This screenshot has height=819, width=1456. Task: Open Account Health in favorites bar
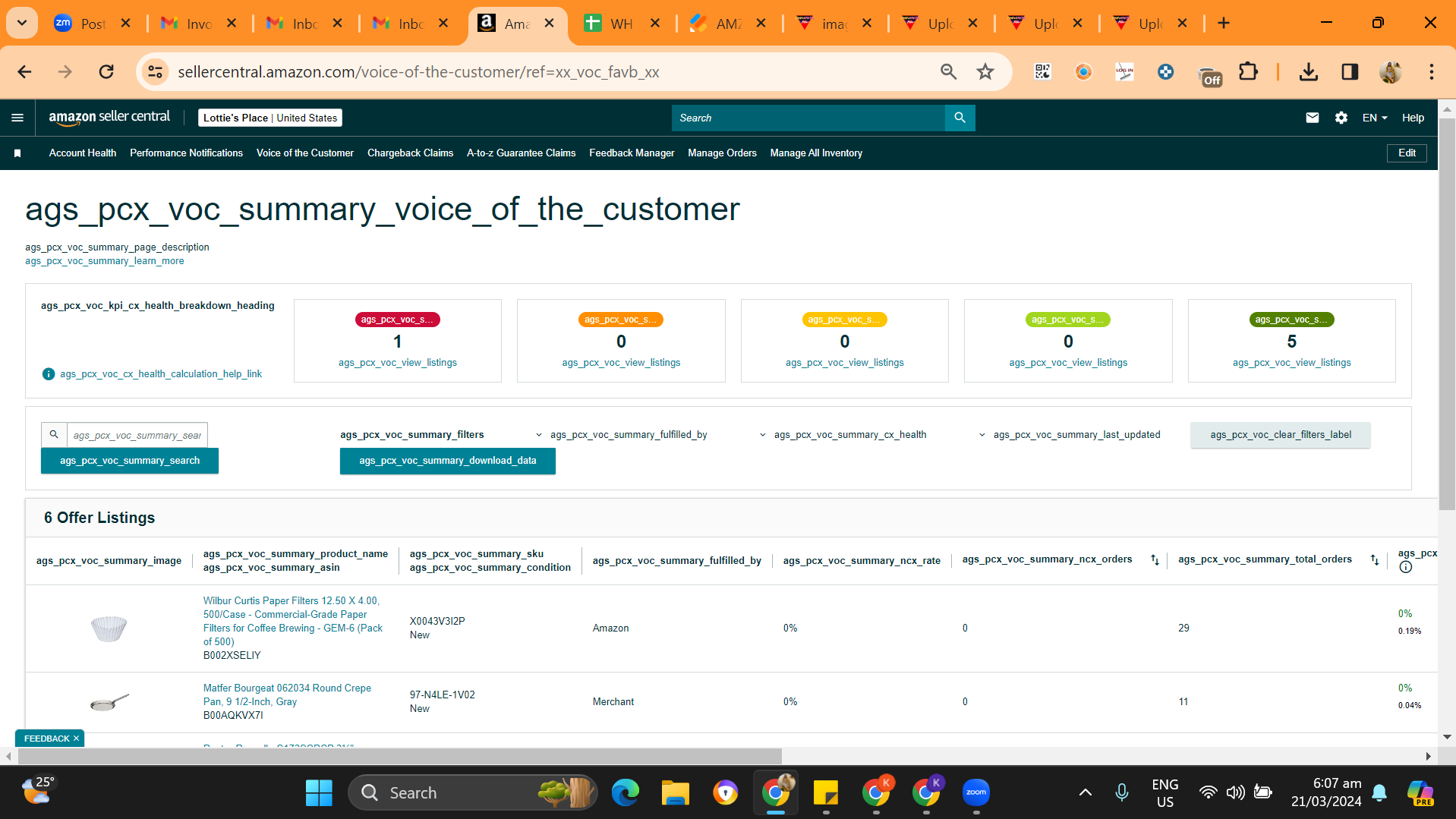[83, 153]
